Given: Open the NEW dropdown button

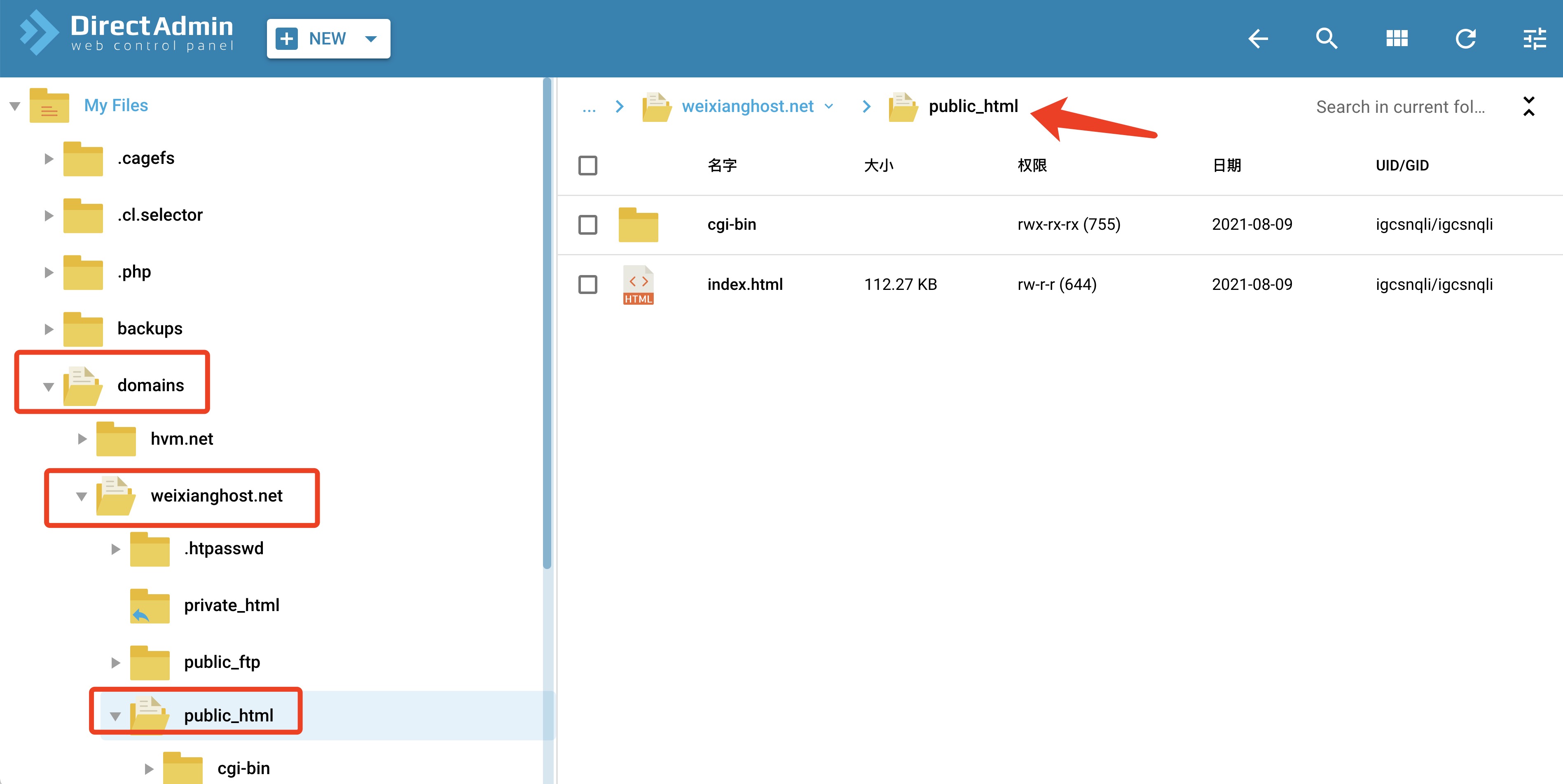Looking at the screenshot, I should (x=328, y=39).
